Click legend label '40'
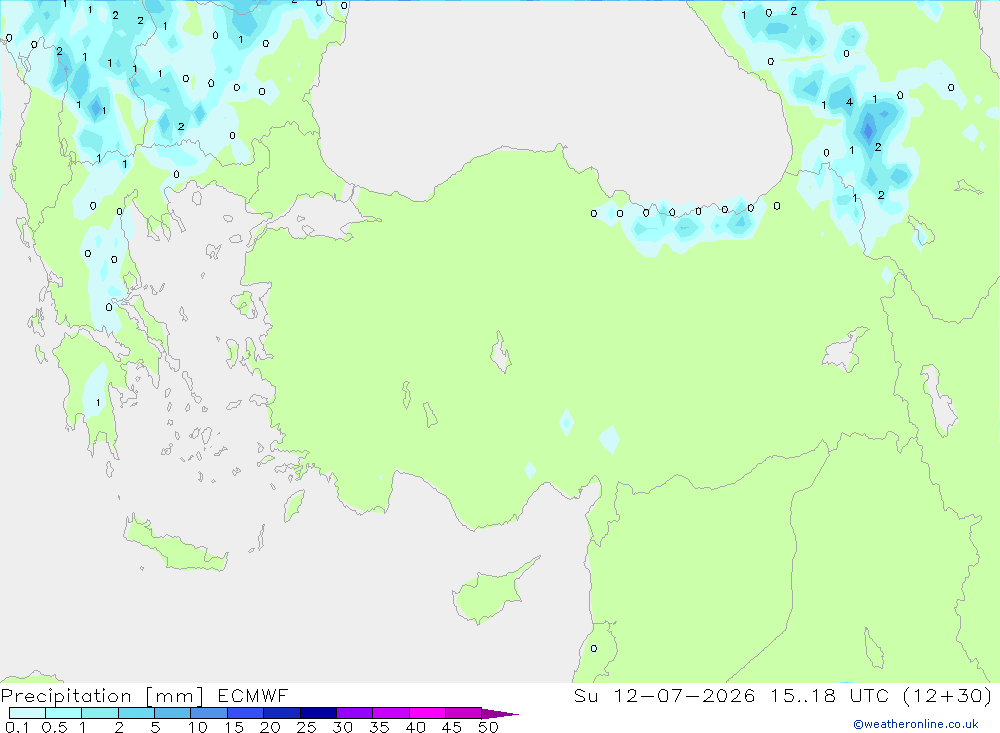Image resolution: width=1000 pixels, height=733 pixels. [416, 727]
